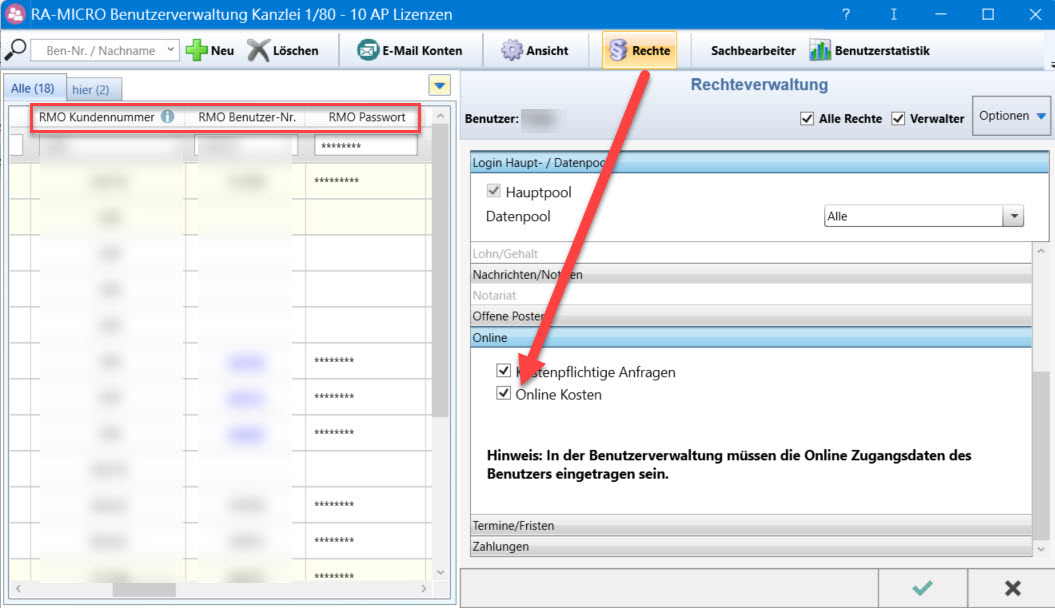The image size is (1055, 608).
Task: Open the blue arrow dropdown above user list
Action: point(439,85)
